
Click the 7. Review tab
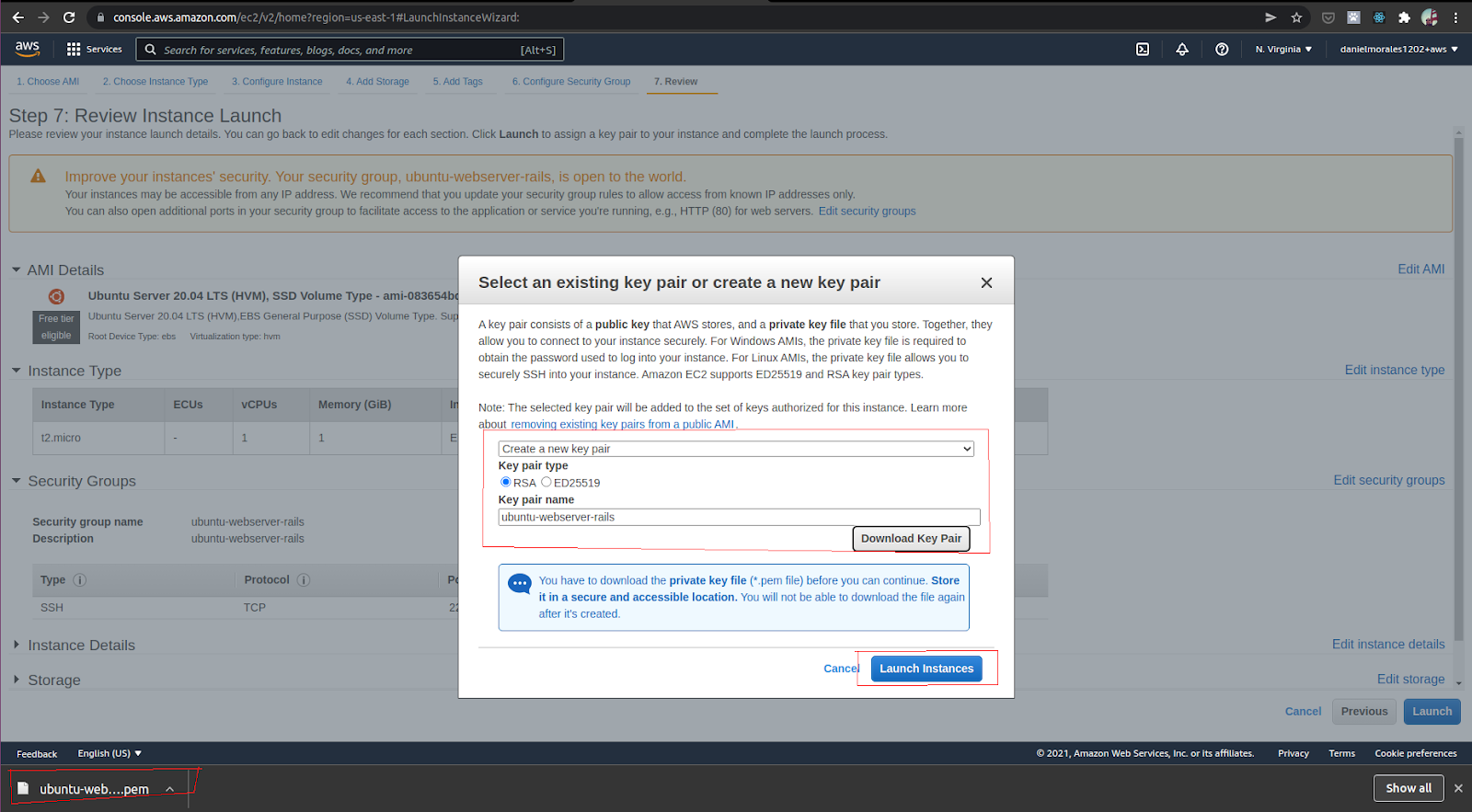pos(676,82)
